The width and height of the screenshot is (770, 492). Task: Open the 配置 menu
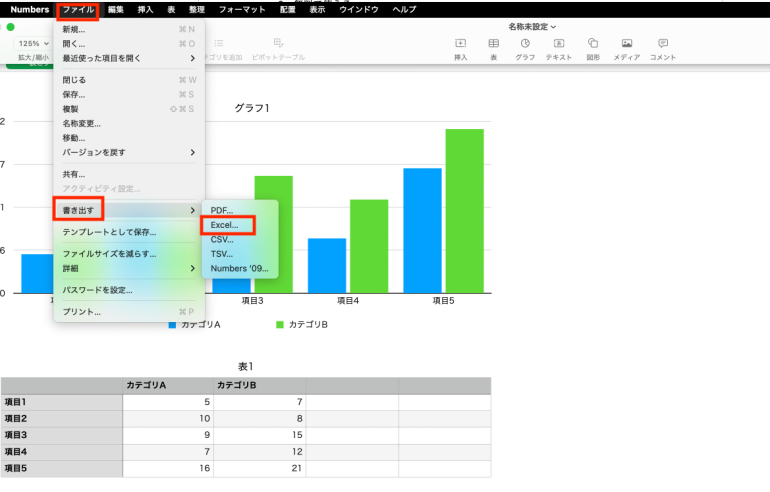click(288, 9)
